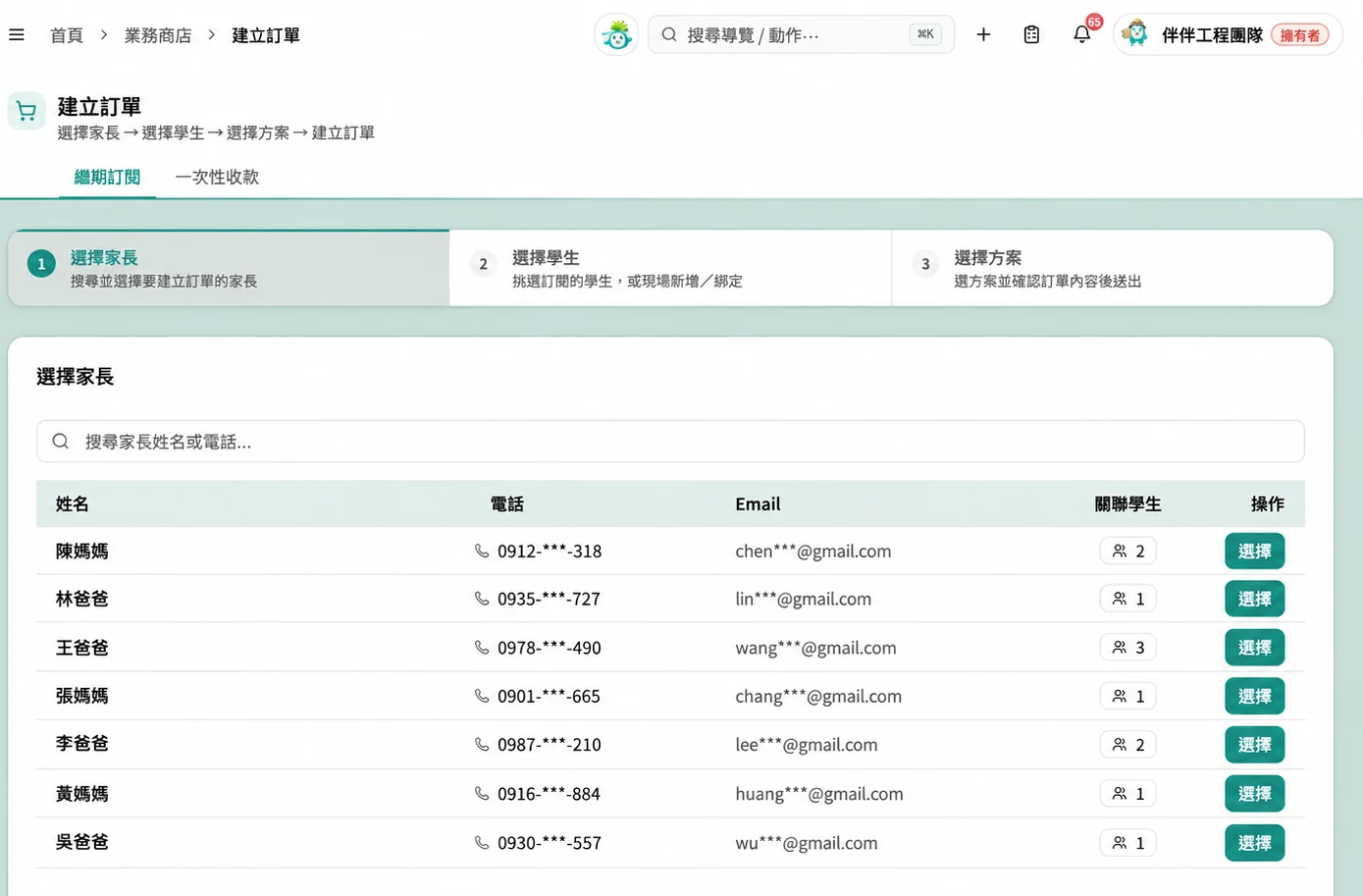Click the phone icon in 黃媽媽 row

coord(482,794)
